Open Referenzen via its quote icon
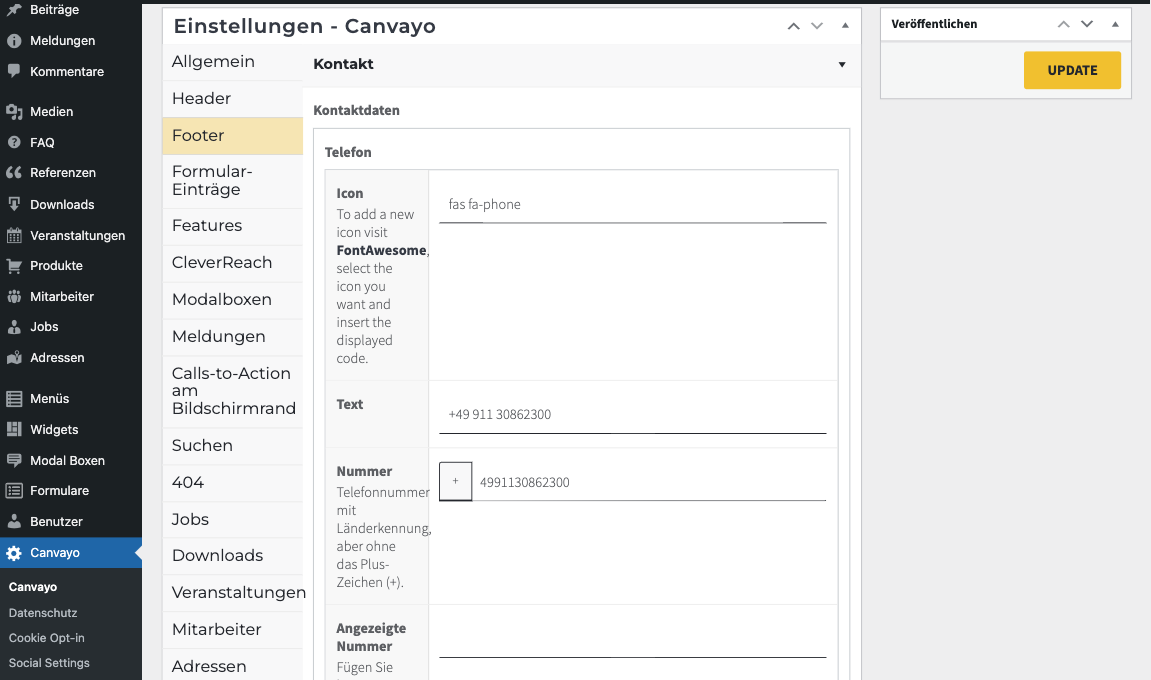The image size is (1151, 680). click(14, 173)
